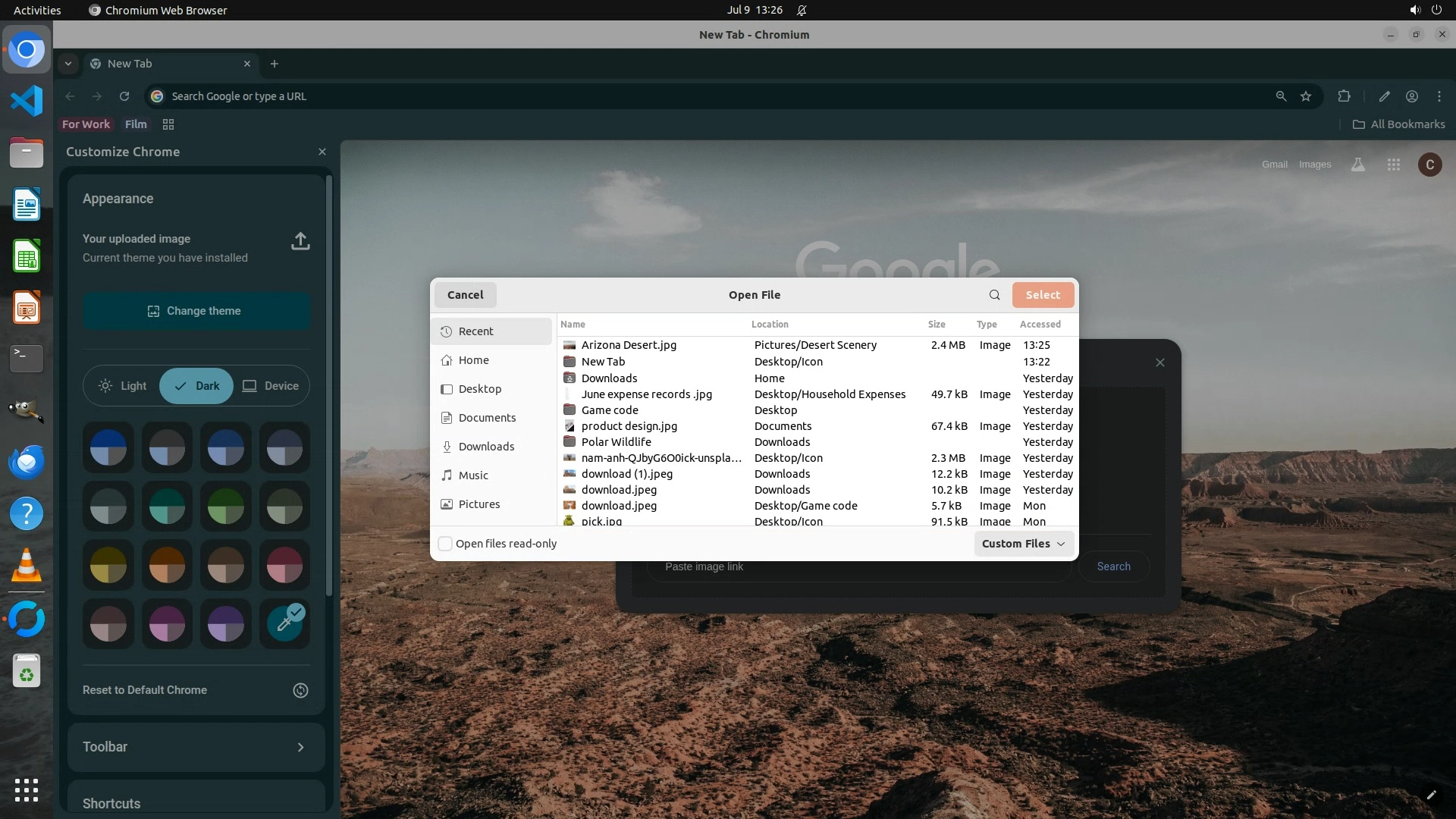
Task: Open the Search Labs flask icon
Action: (x=1357, y=165)
